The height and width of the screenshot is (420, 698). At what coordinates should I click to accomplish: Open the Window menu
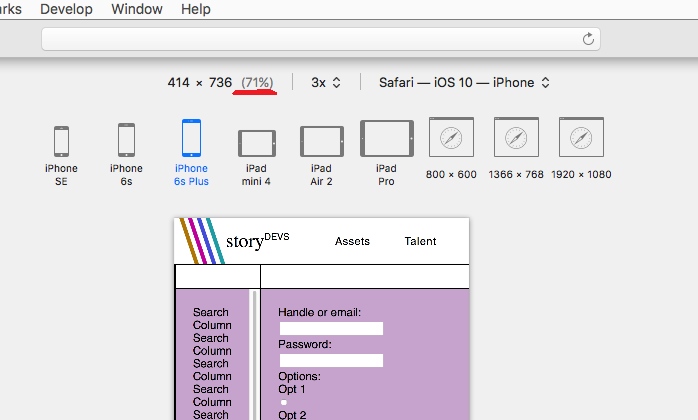pos(136,9)
